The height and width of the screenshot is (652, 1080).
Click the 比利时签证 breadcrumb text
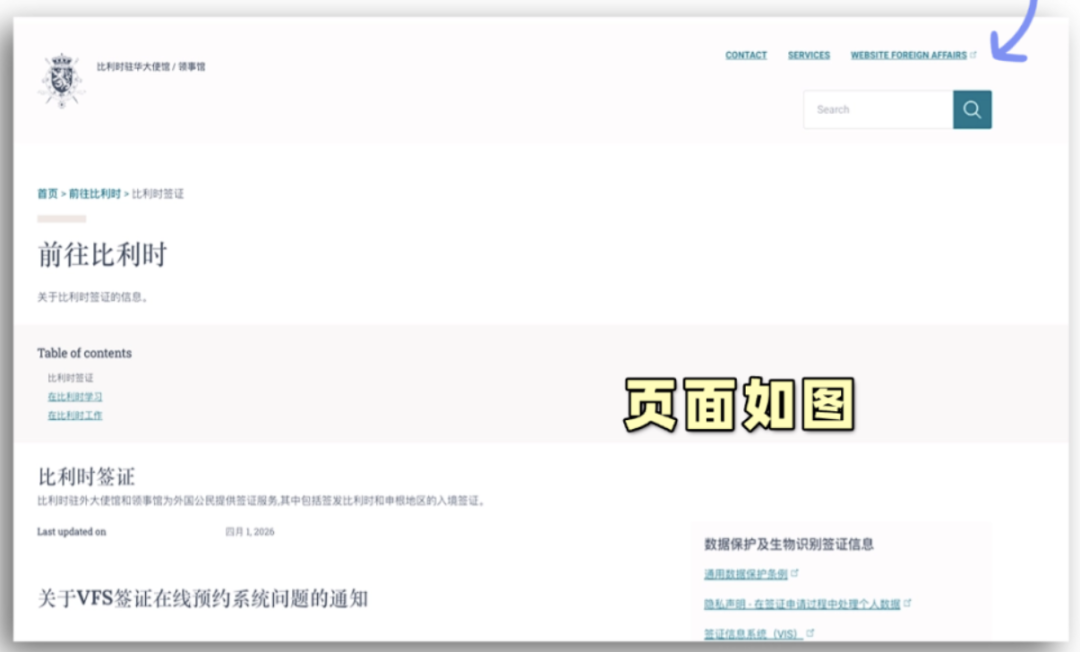click(158, 193)
